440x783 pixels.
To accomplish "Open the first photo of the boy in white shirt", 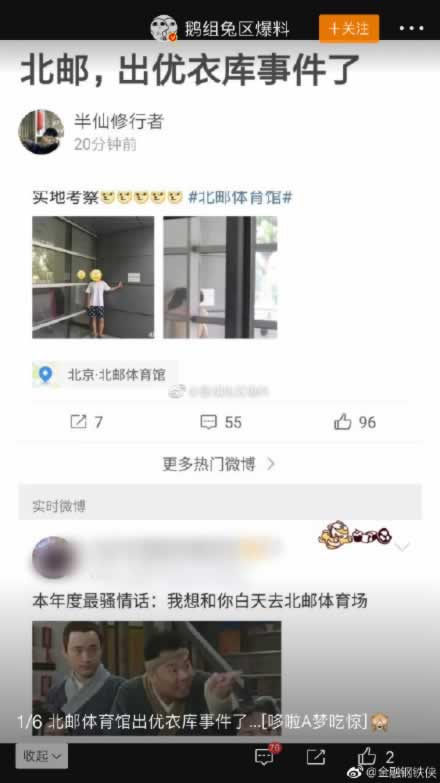I will click(93, 277).
